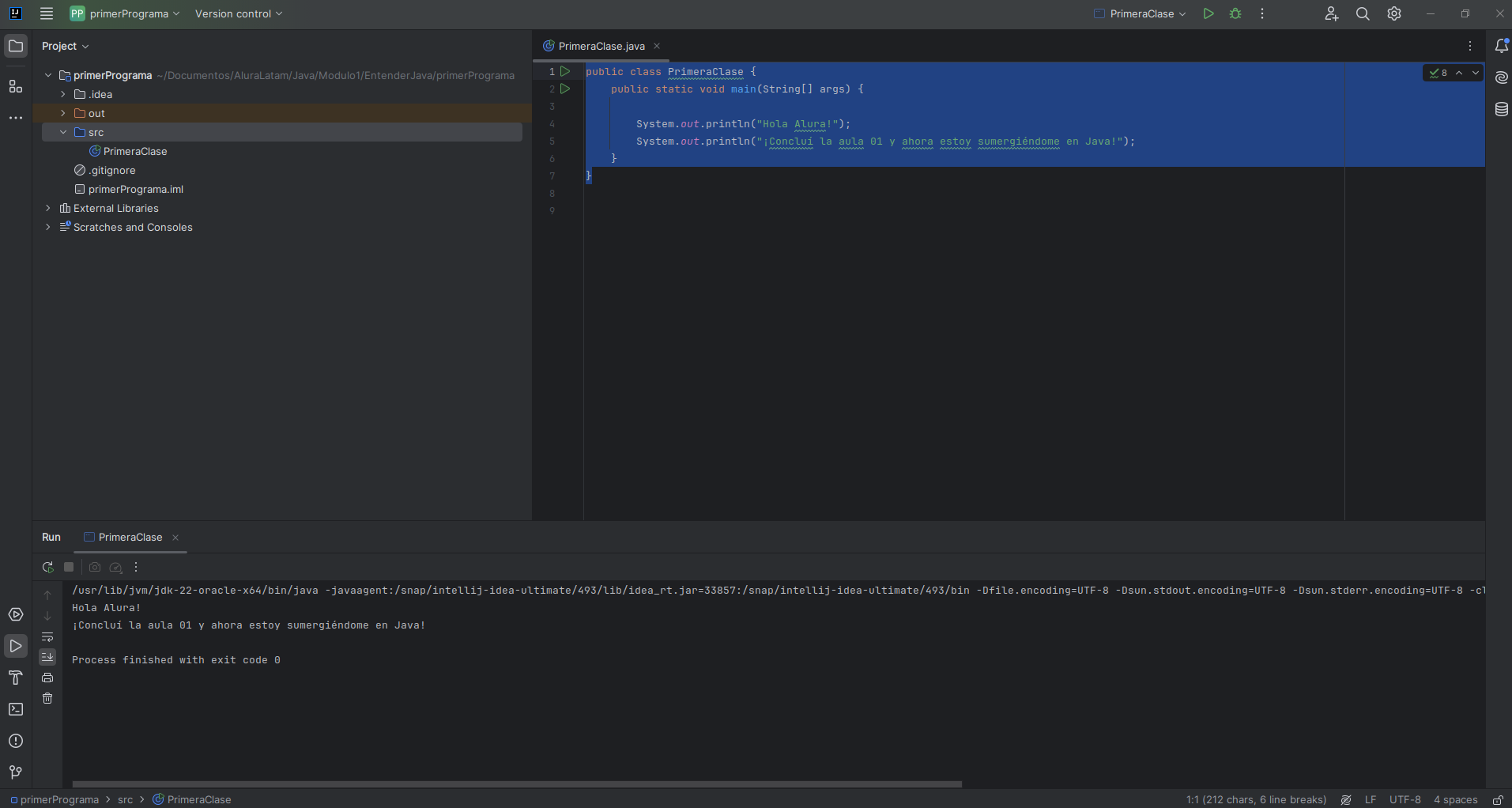Viewport: 1512px width, 808px height.
Task: Open the main hamburger menu
Action: point(47,13)
